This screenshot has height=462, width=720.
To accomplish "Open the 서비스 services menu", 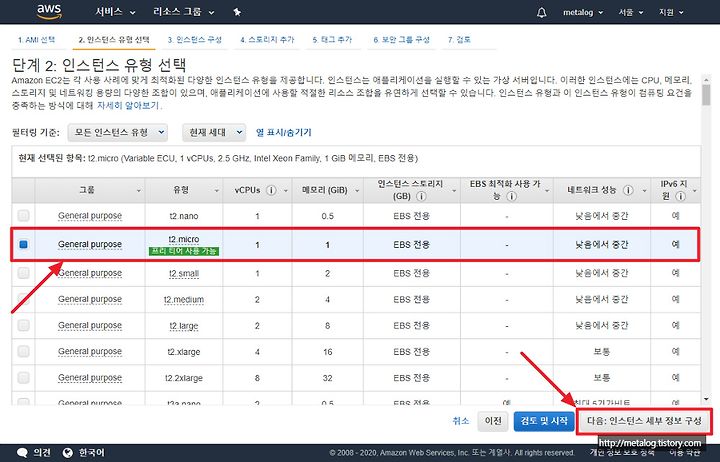I will coord(115,12).
